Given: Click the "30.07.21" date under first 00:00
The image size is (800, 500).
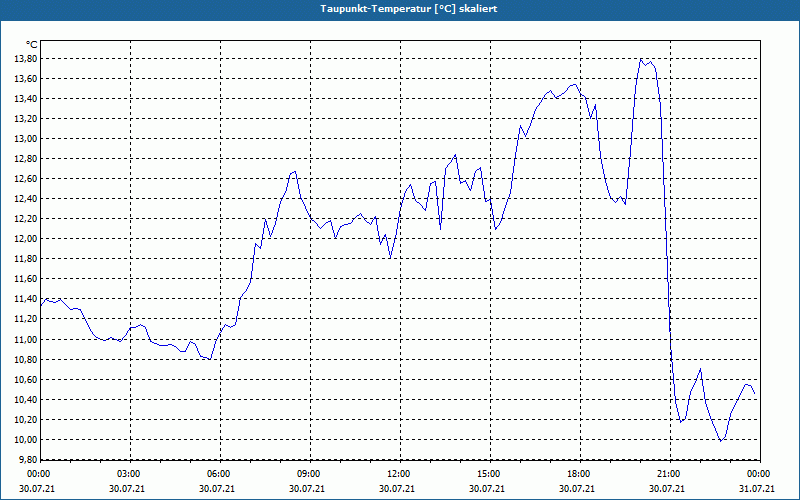Looking at the screenshot, I should pyautogui.click(x=37, y=489).
